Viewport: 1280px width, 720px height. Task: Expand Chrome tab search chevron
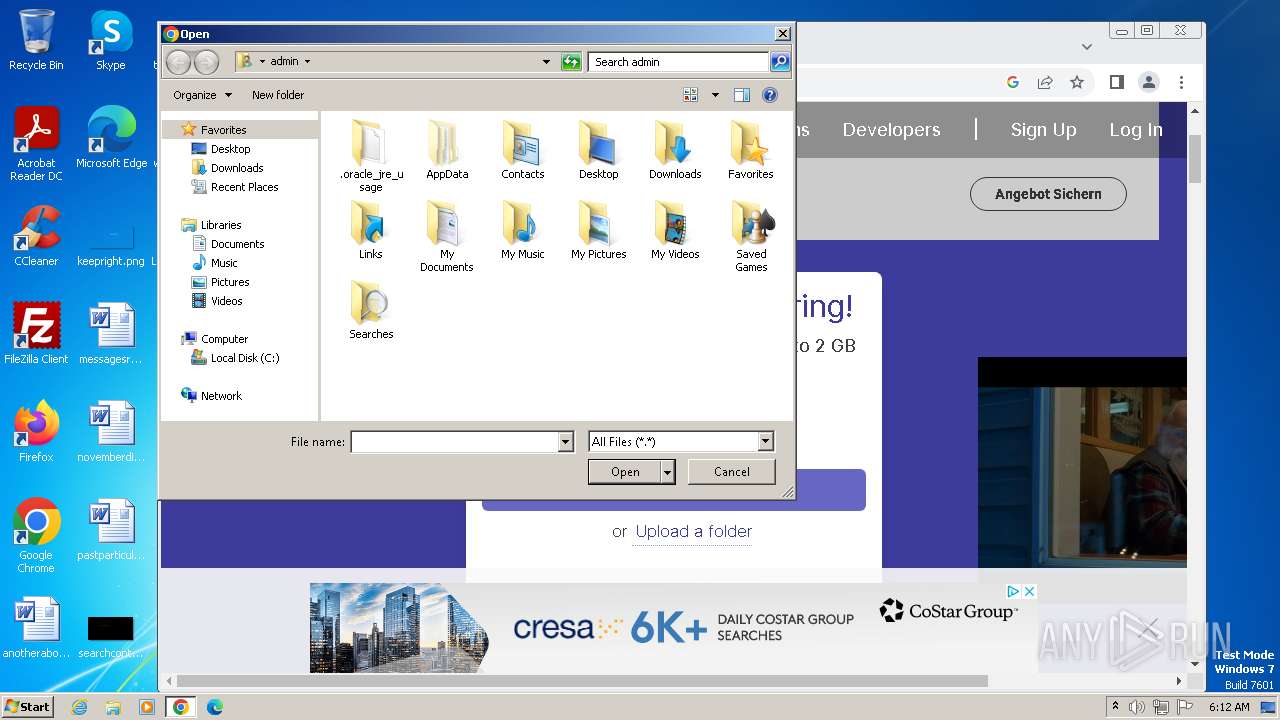(x=1087, y=46)
